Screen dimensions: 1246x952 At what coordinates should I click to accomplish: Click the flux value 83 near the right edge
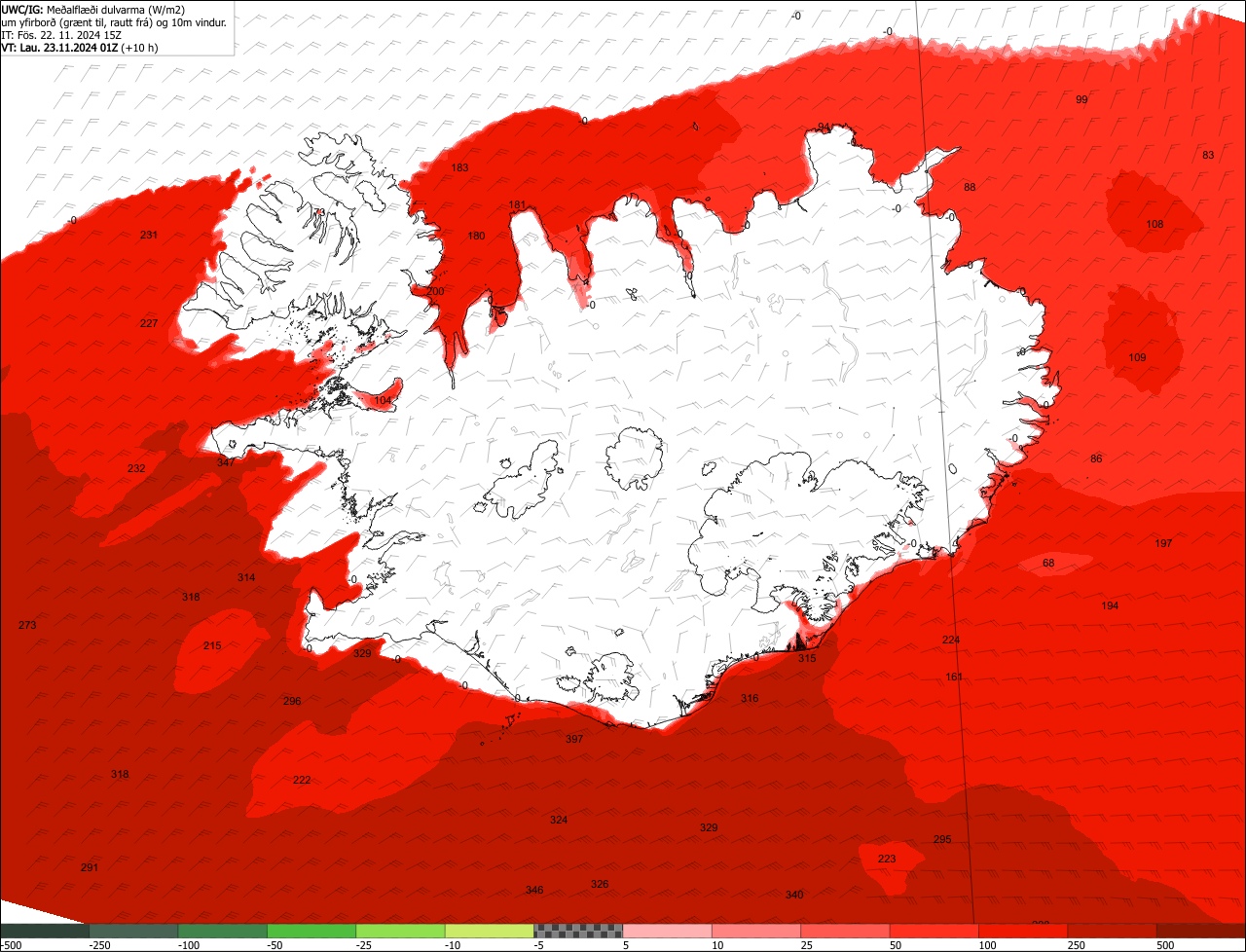click(x=1208, y=155)
